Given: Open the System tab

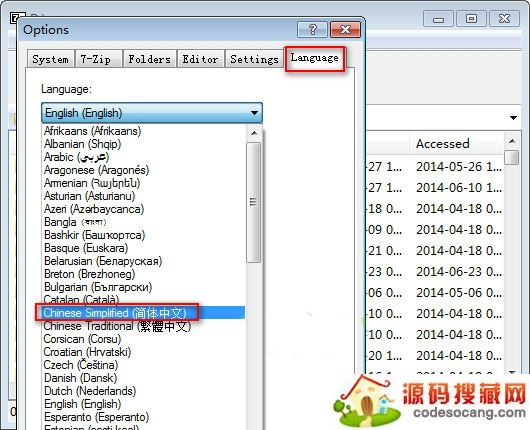Looking at the screenshot, I should tap(50, 59).
